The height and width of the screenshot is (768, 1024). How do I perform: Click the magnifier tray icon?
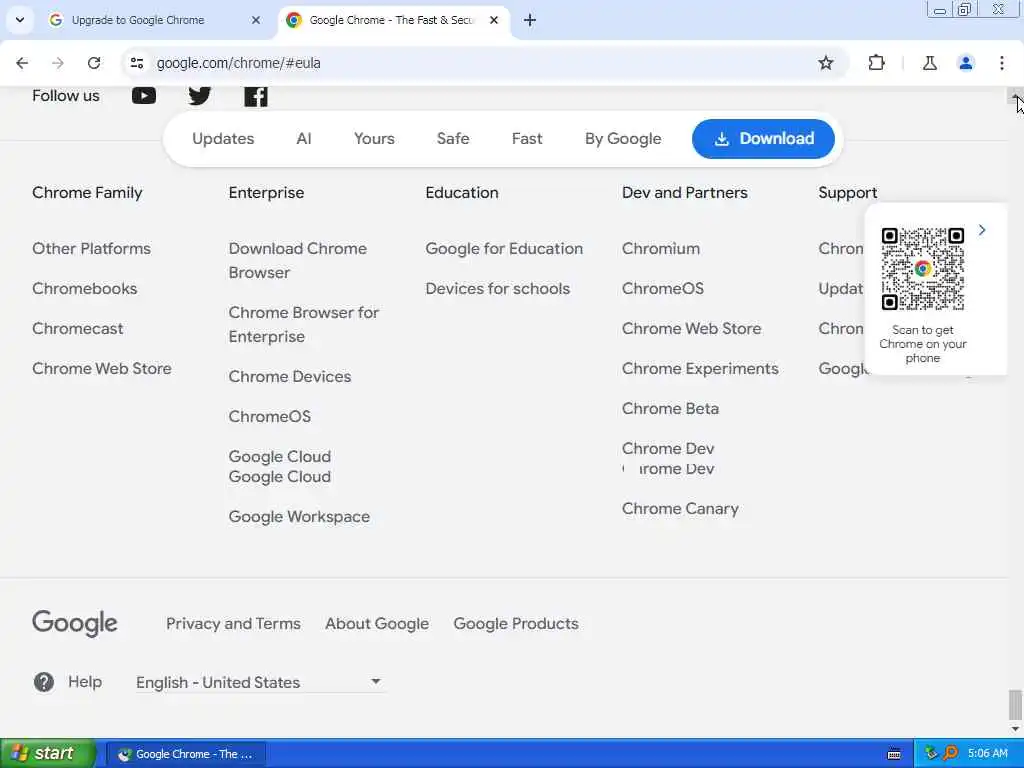(950, 754)
